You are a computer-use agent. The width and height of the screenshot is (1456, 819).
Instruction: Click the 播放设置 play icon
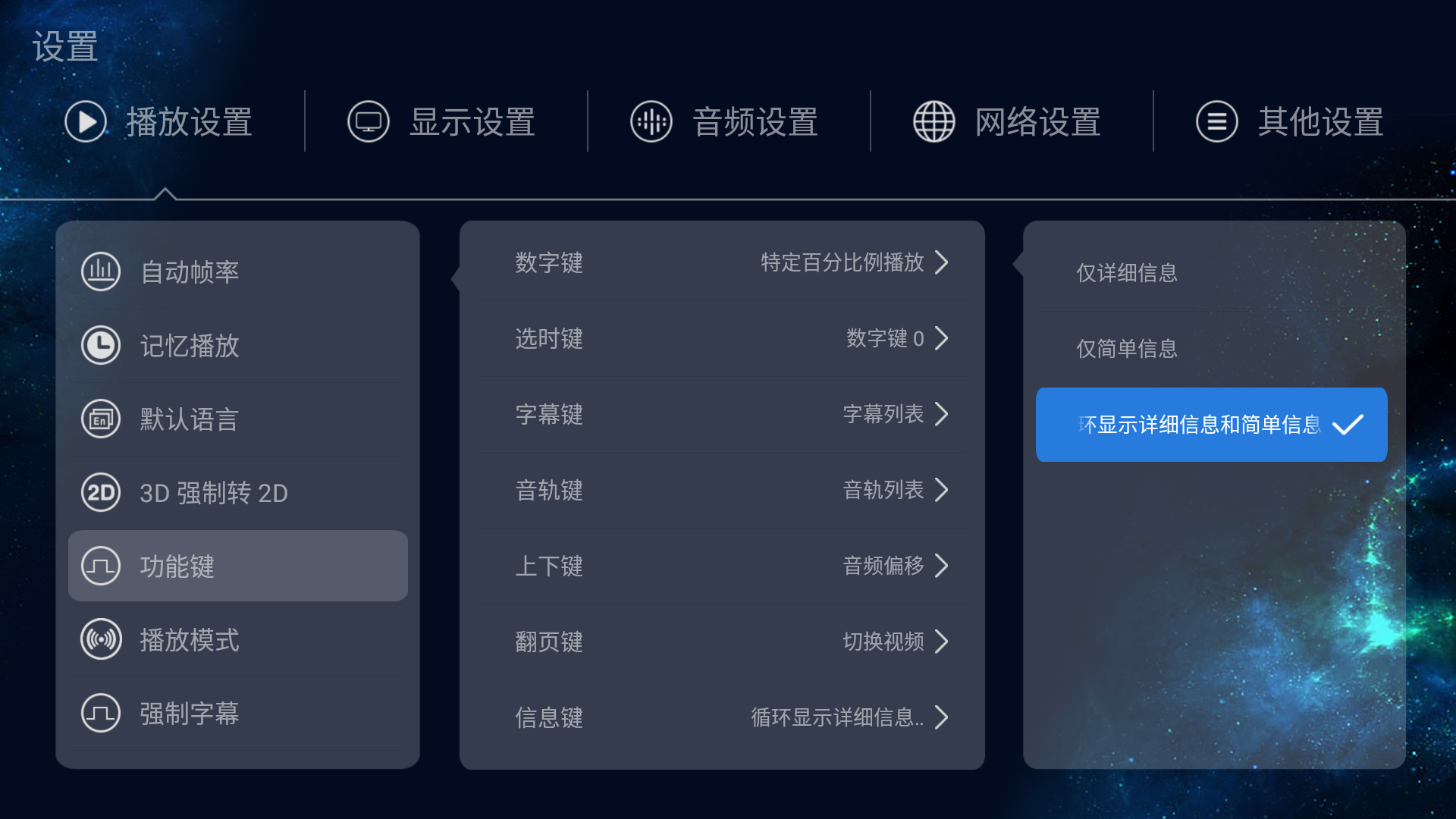86,121
